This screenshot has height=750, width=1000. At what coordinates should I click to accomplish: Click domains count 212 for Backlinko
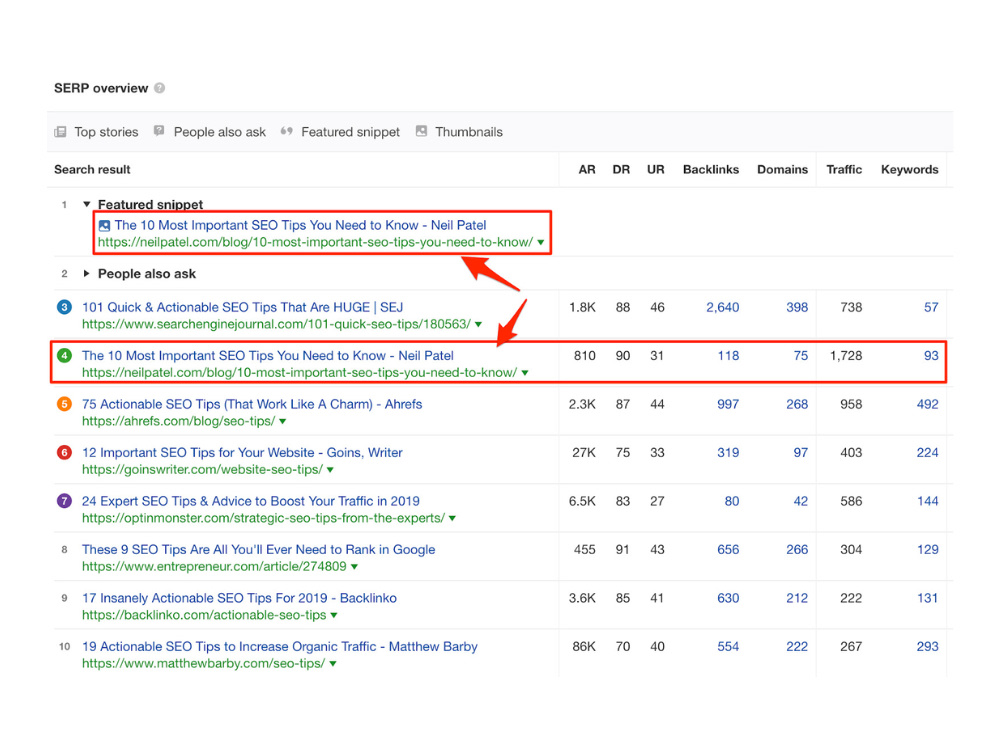797,598
